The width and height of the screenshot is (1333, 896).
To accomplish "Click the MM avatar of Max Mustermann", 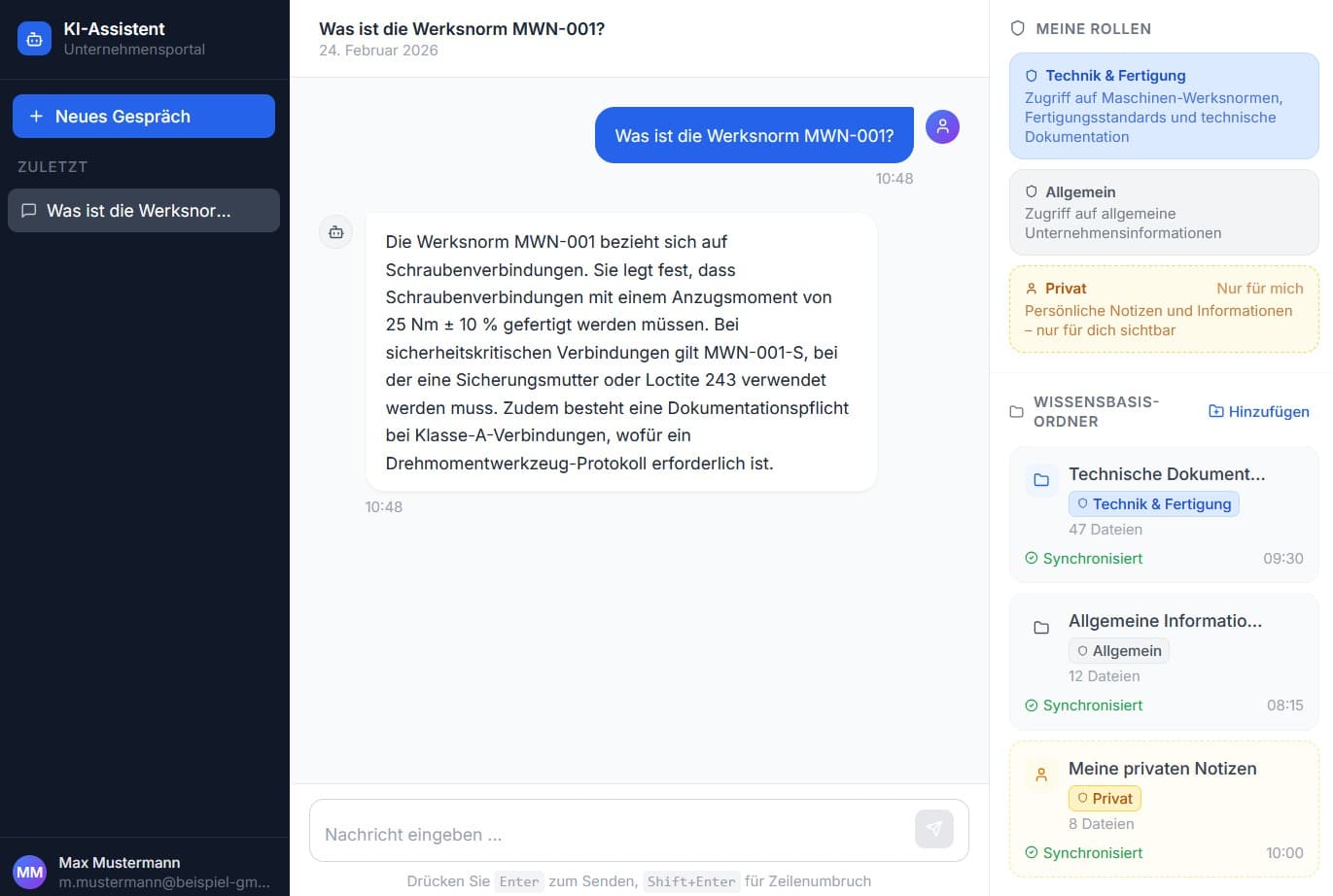I will click(29, 872).
